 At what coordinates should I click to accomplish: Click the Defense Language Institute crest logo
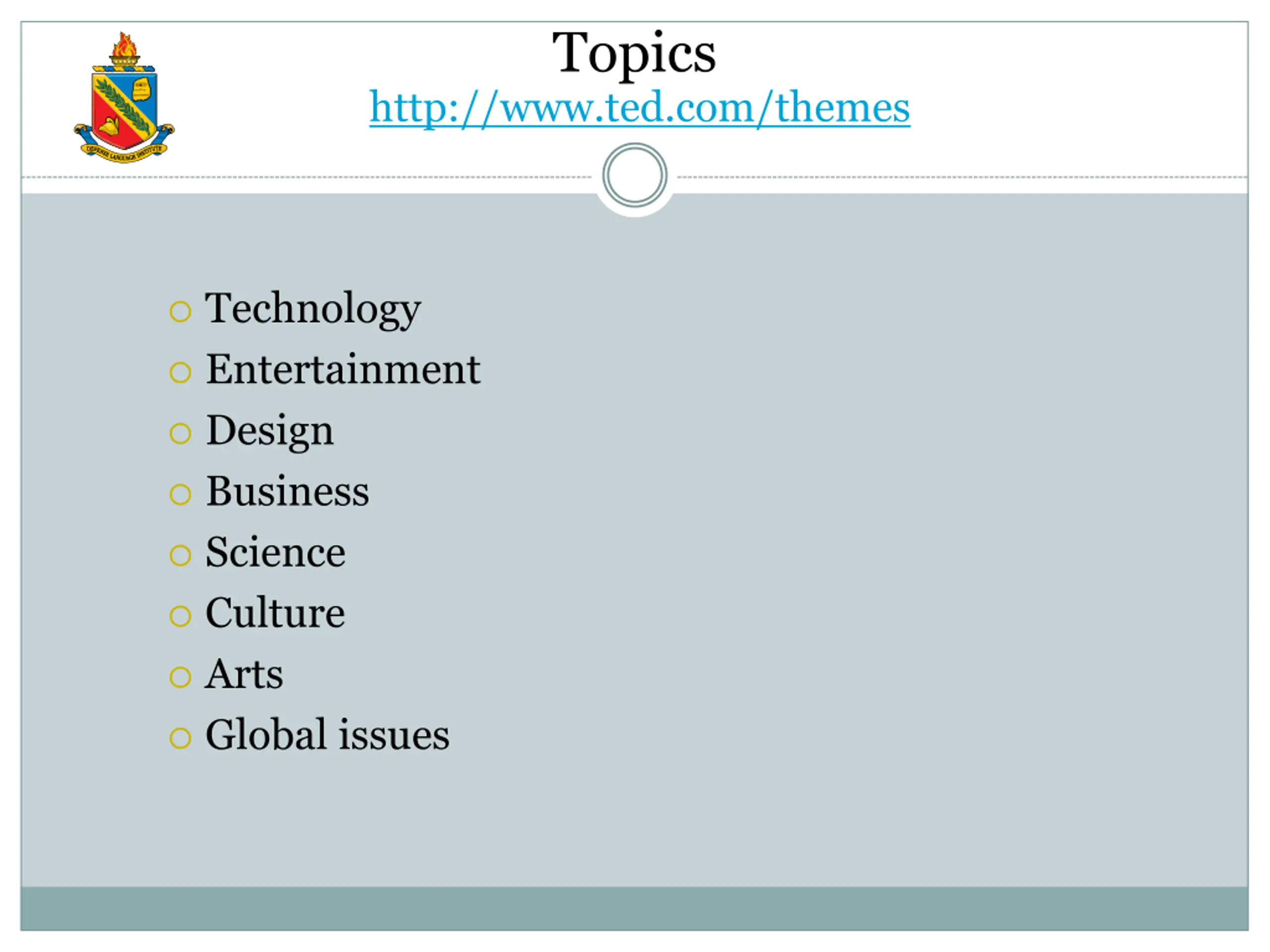coord(124,99)
